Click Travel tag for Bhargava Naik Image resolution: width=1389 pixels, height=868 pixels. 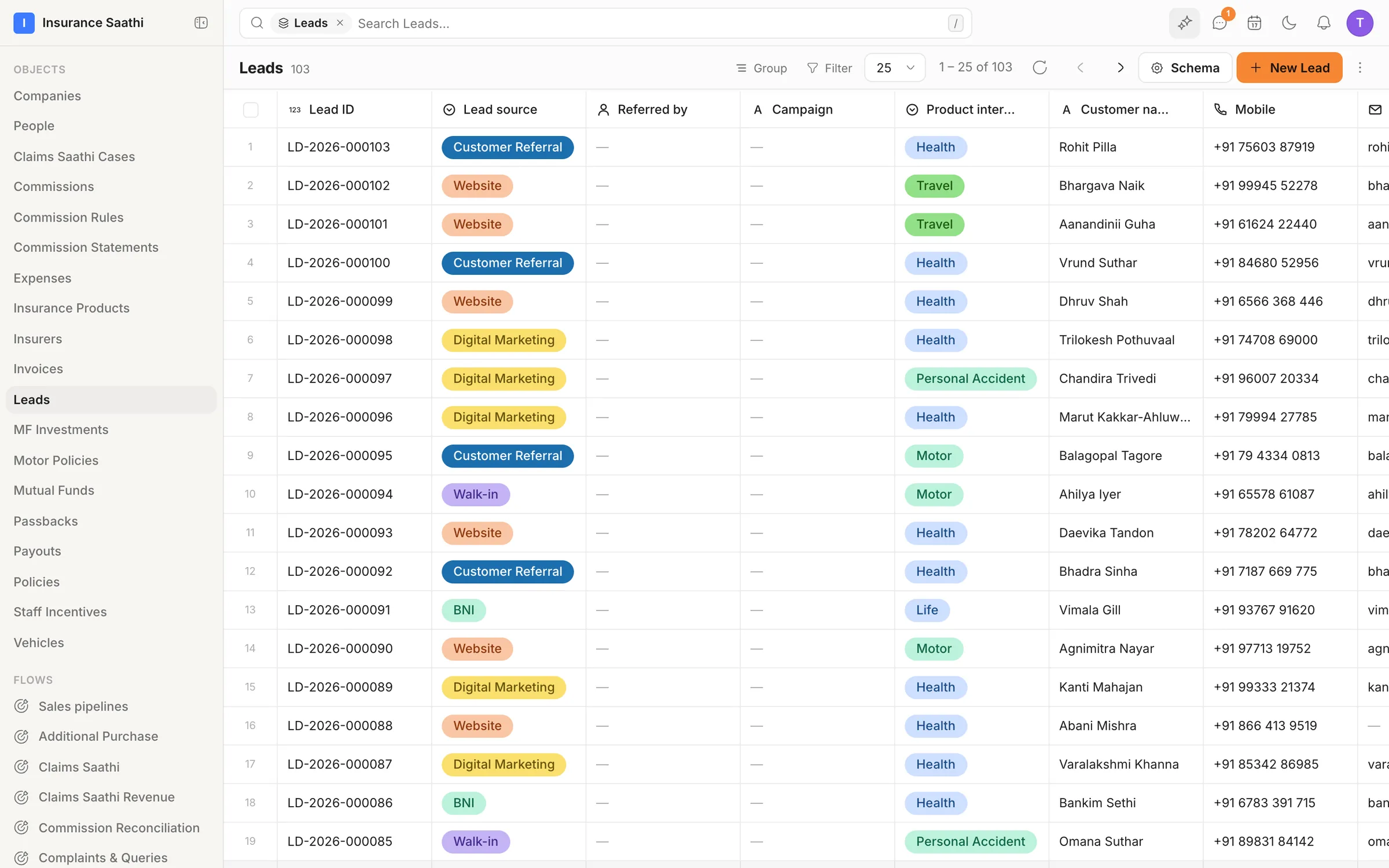pos(934,186)
